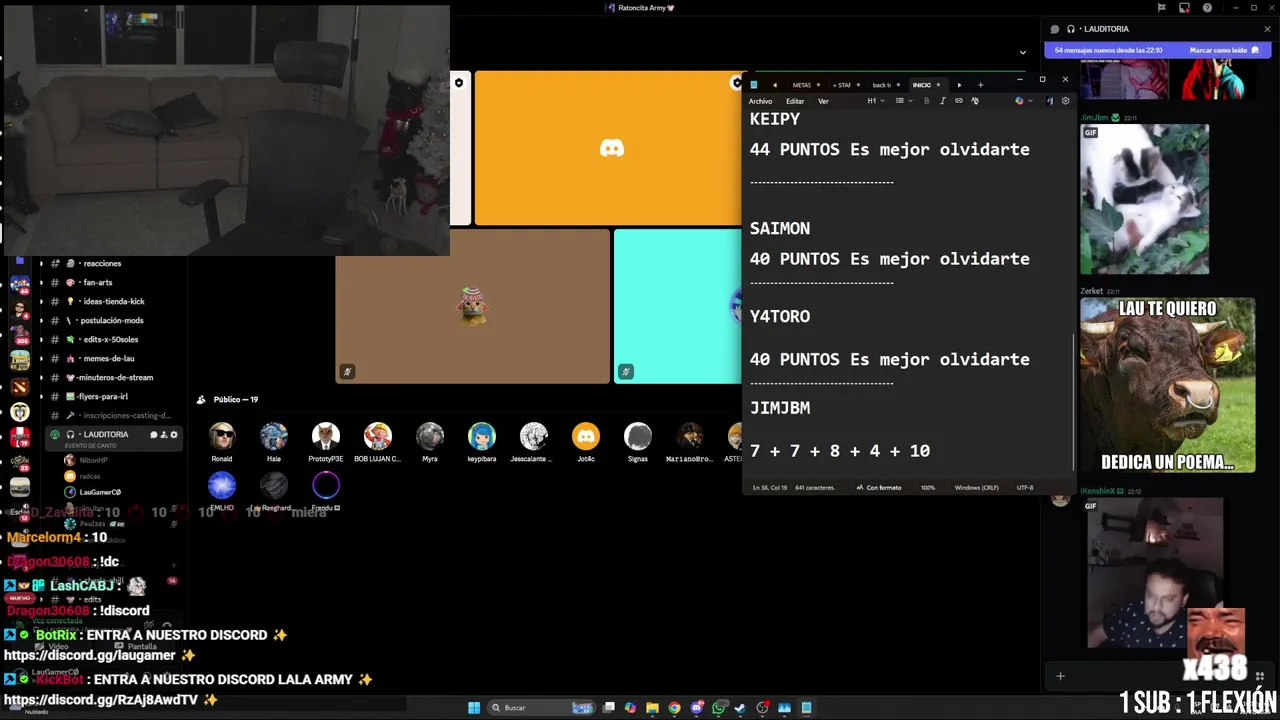
Task: Open postulación-mods channel
Action: 111,321
